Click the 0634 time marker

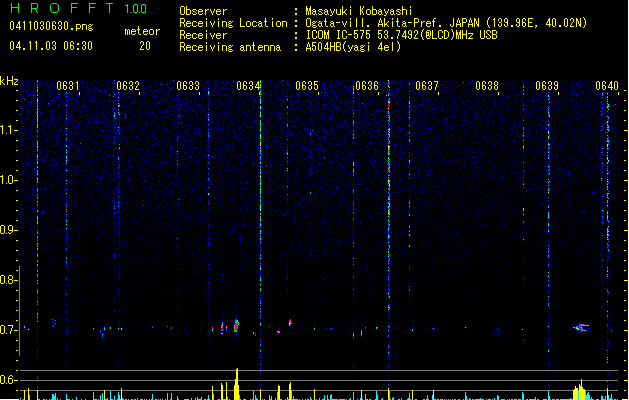coord(248,86)
